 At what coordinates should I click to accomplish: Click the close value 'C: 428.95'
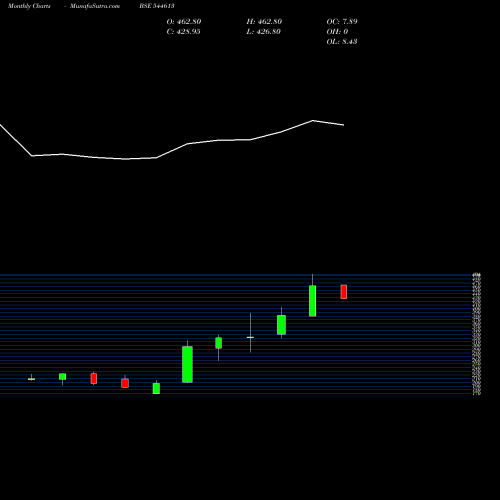(x=183, y=32)
